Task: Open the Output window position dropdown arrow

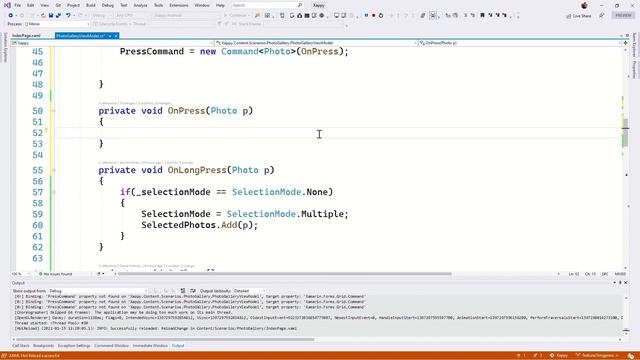Action: click(615, 282)
